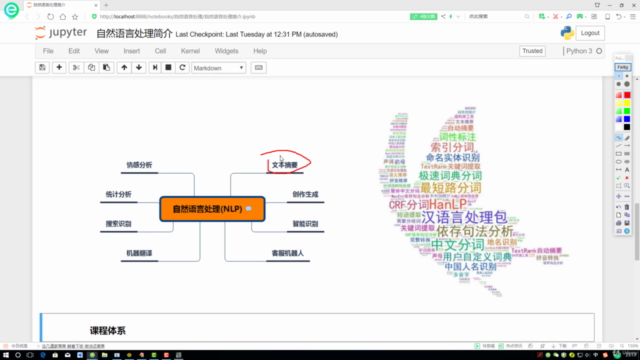640x360 pixels.
Task: Interrupt the kernel with the stop icon
Action: 168,68
